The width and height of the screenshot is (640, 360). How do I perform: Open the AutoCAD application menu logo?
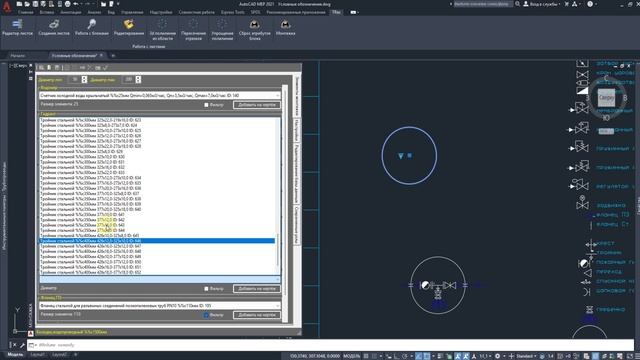(x=7, y=6)
